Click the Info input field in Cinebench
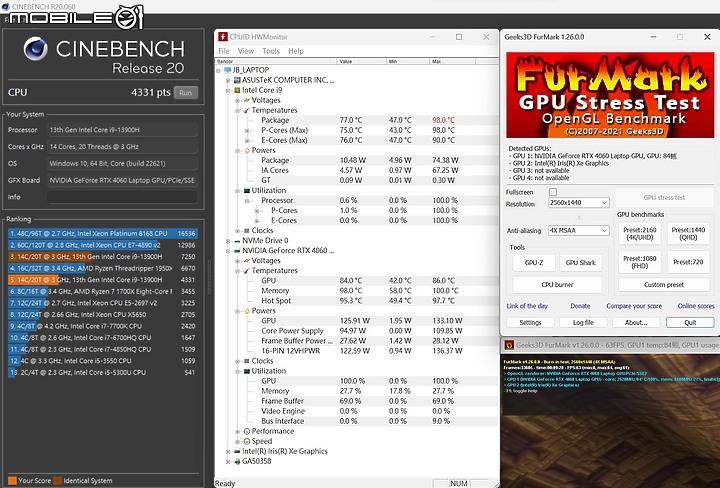 (123, 197)
